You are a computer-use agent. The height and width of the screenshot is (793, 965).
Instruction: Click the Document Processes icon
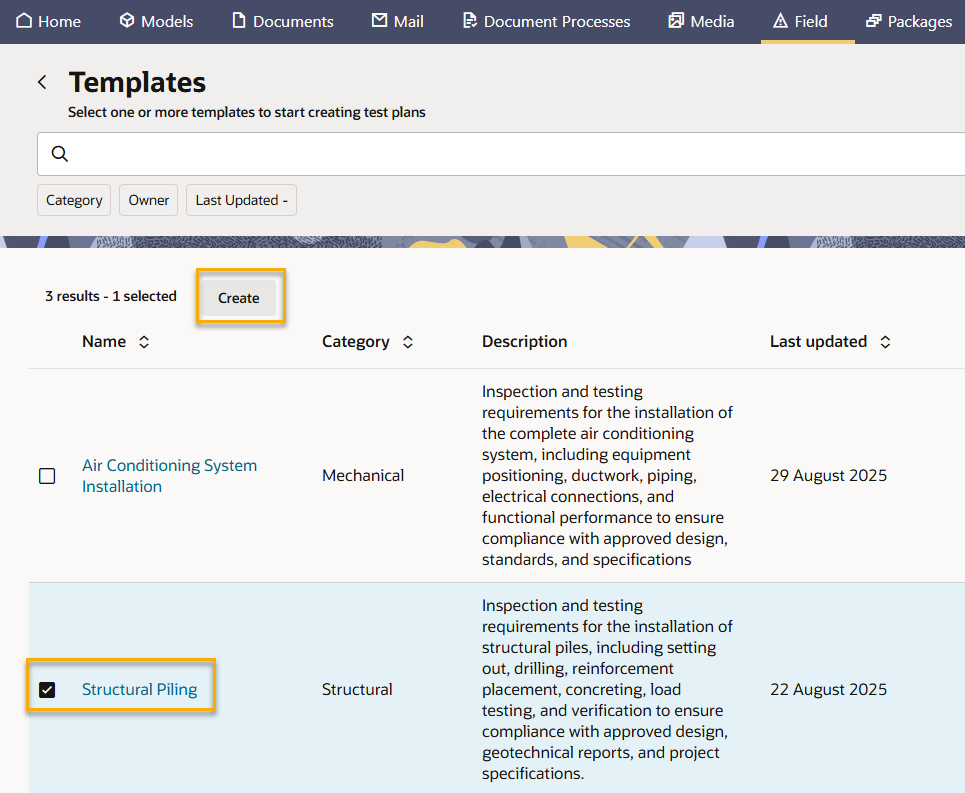(x=470, y=21)
